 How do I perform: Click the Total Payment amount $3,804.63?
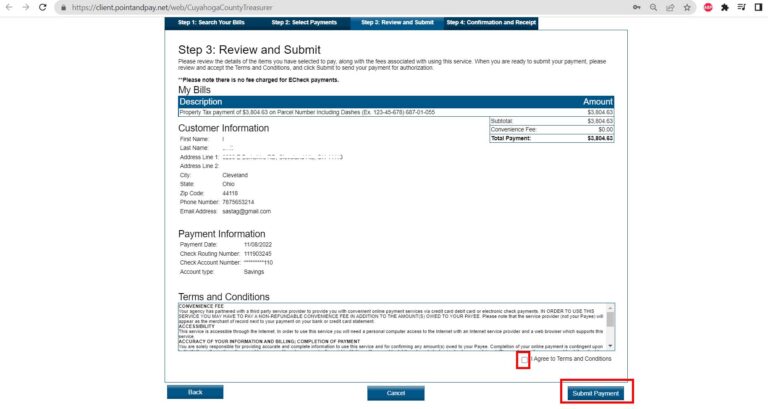600,139
